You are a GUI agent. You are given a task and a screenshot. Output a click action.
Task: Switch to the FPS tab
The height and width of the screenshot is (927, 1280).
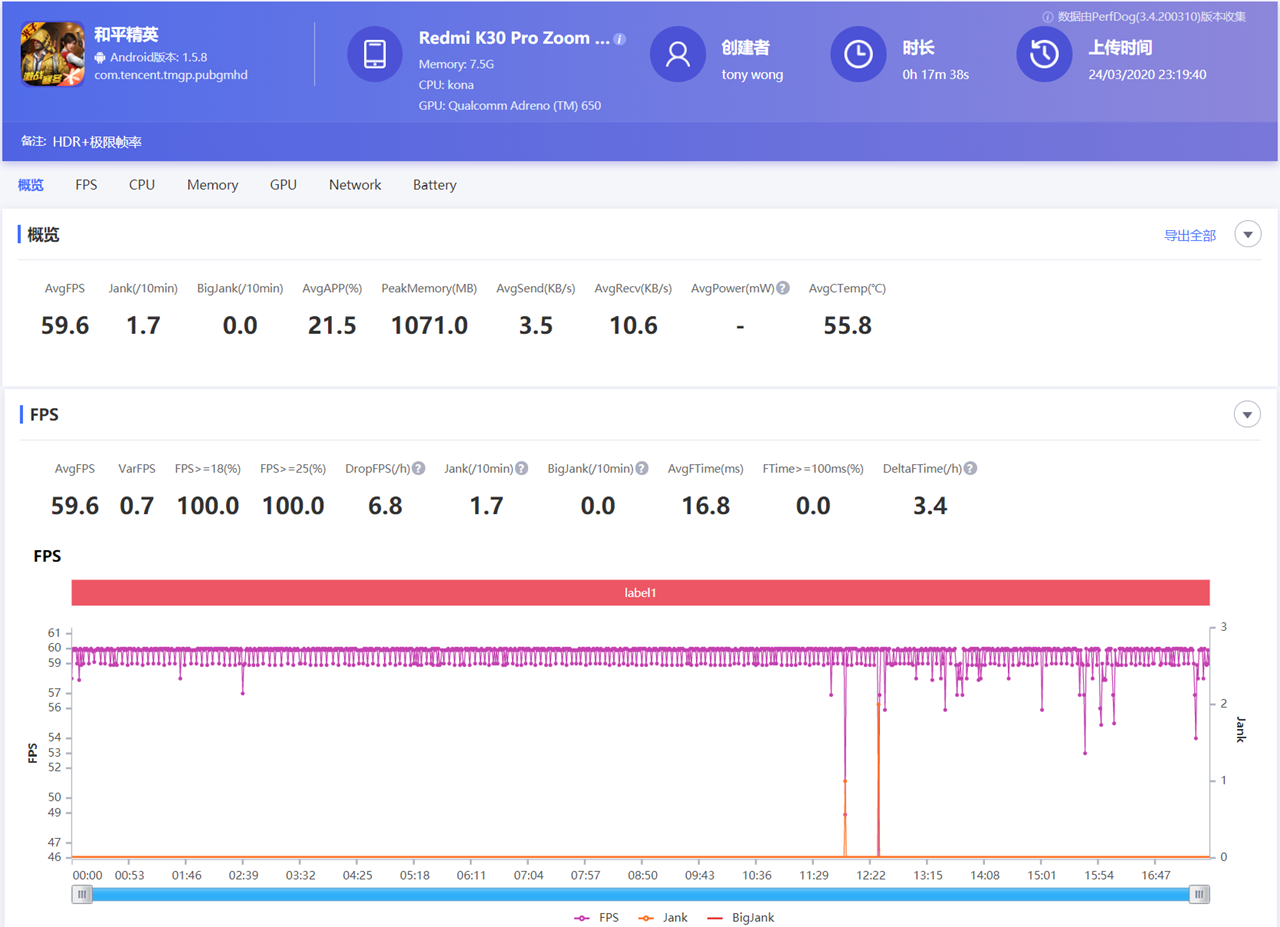(86, 185)
